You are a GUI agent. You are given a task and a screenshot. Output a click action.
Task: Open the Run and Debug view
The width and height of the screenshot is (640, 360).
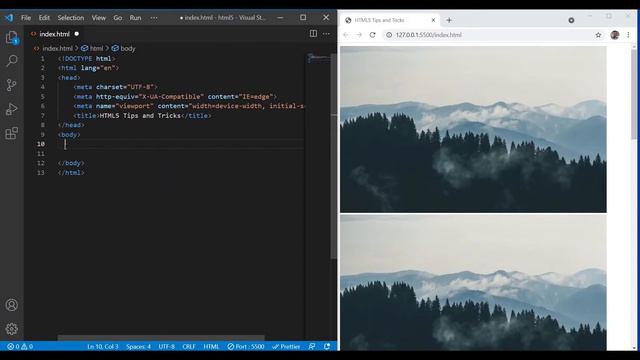(11, 109)
